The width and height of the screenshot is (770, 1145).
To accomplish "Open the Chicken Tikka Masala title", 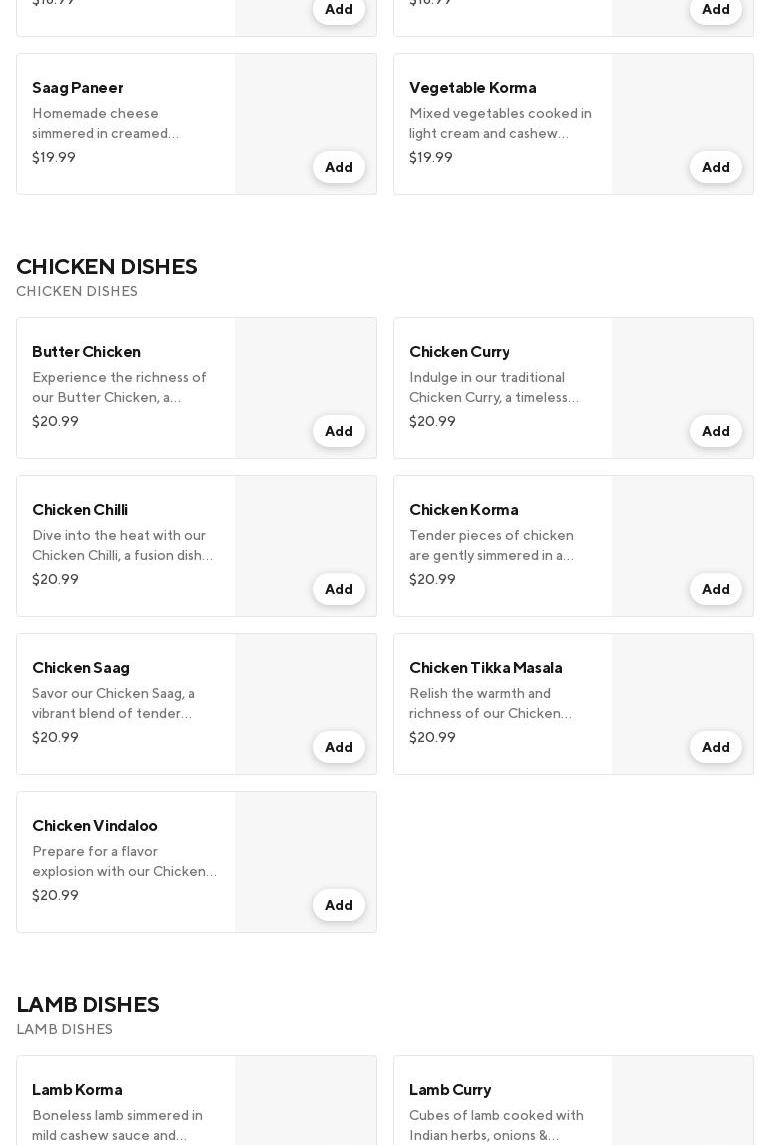I will point(485,667).
